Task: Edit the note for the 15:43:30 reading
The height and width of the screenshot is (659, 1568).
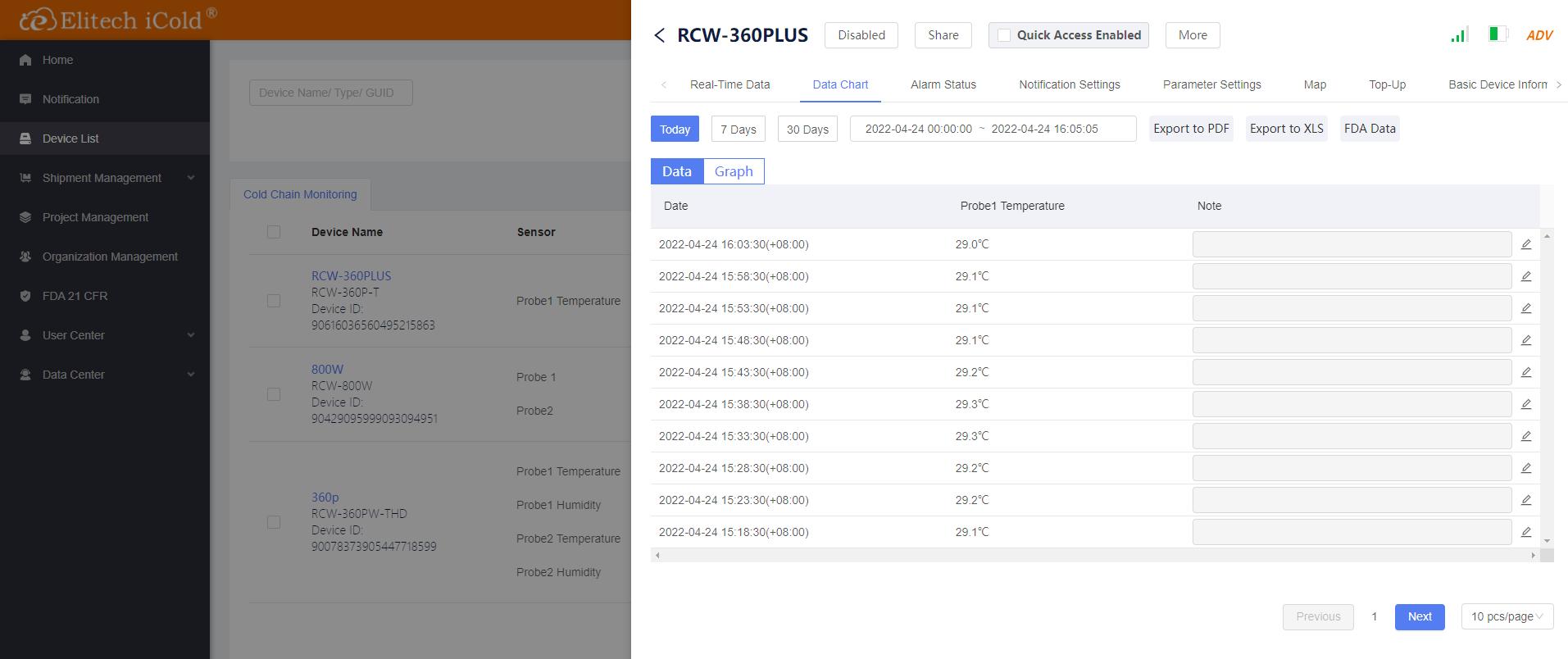Action: tap(1526, 372)
